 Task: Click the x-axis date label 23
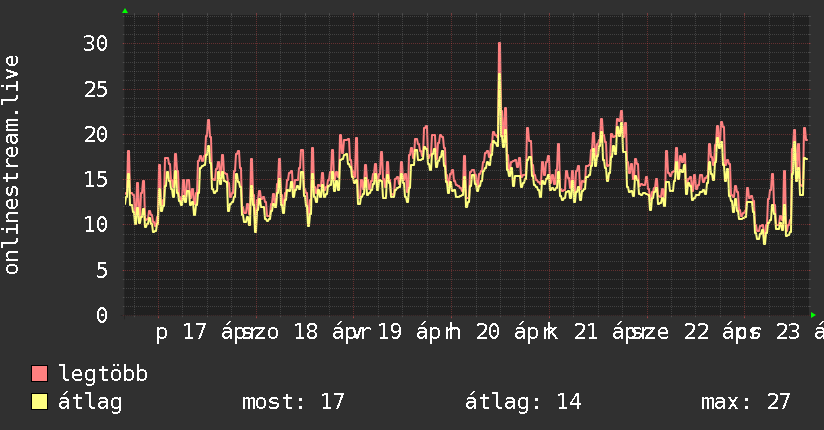(x=788, y=332)
